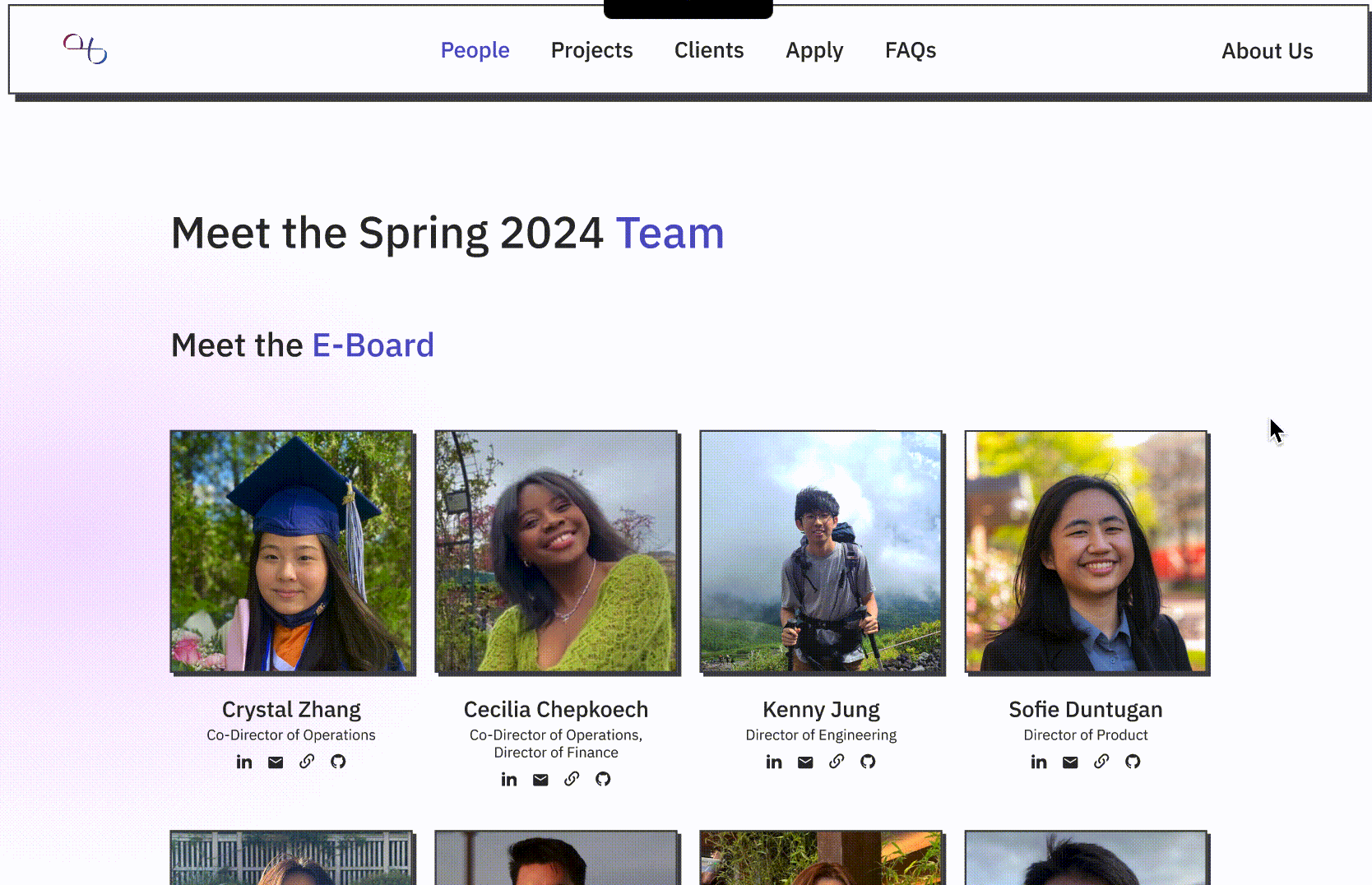The image size is (1372, 885).
Task: Open Crystal Zhang's personal website link
Action: [307, 762]
